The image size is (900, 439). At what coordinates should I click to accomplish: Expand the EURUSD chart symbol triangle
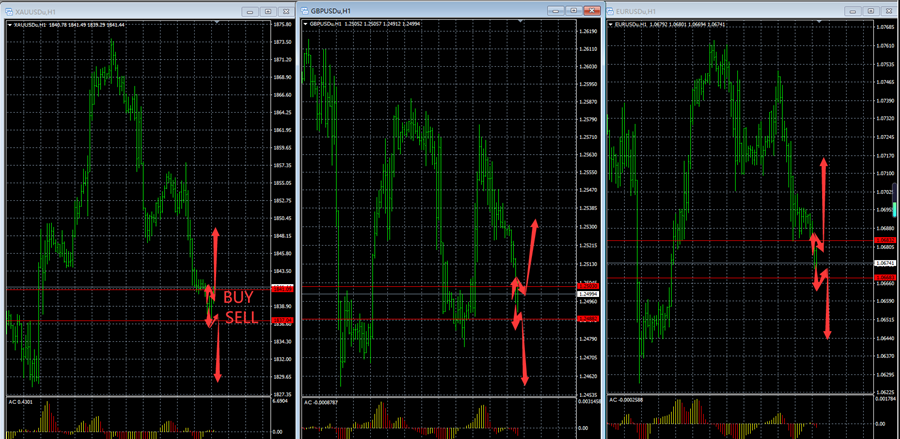[613, 23]
